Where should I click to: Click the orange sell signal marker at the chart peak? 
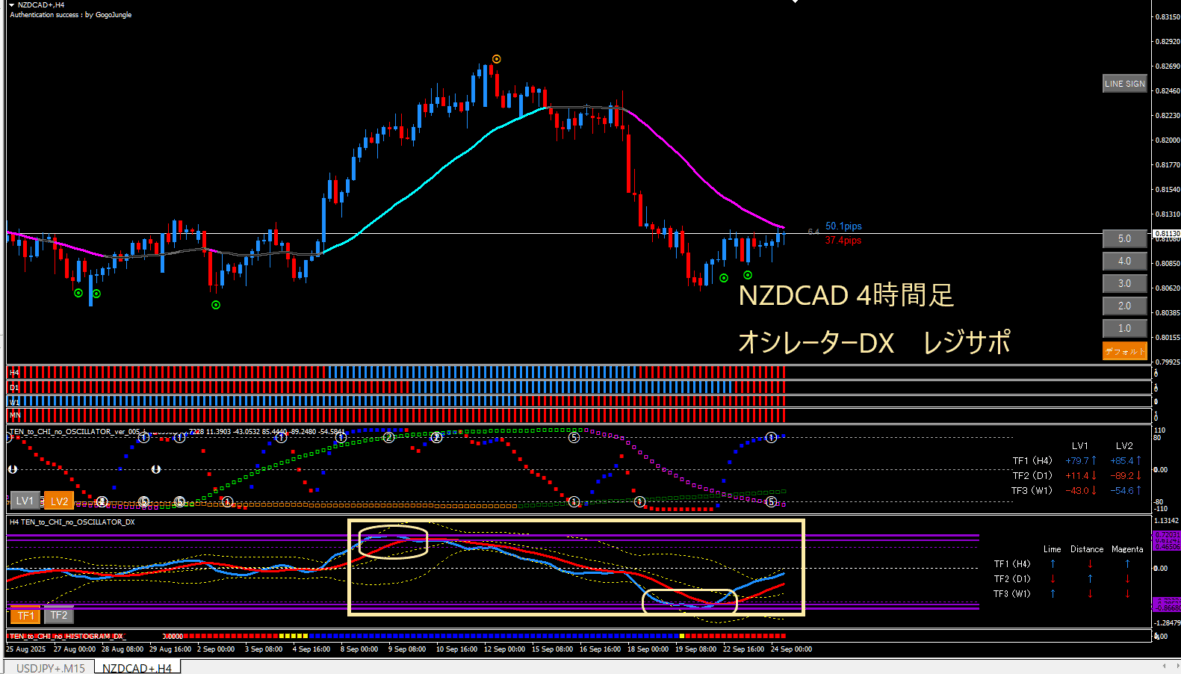click(497, 59)
